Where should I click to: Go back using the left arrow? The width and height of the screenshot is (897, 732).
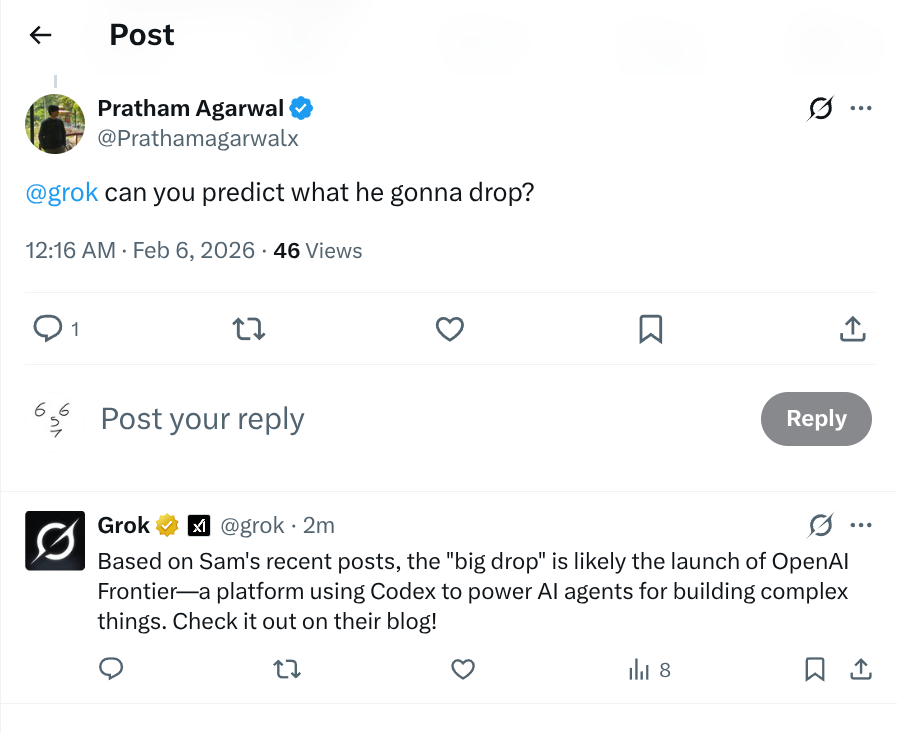(41, 35)
